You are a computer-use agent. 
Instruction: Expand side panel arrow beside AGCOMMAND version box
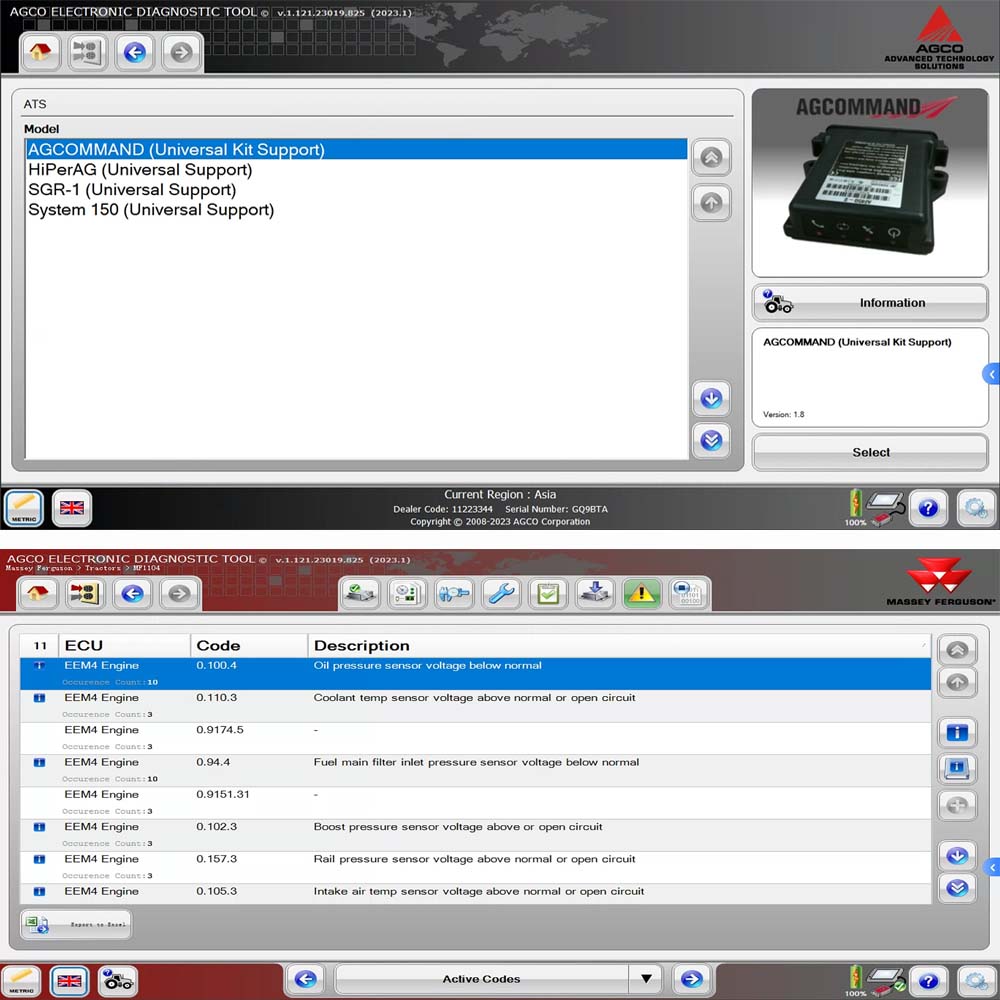point(991,374)
